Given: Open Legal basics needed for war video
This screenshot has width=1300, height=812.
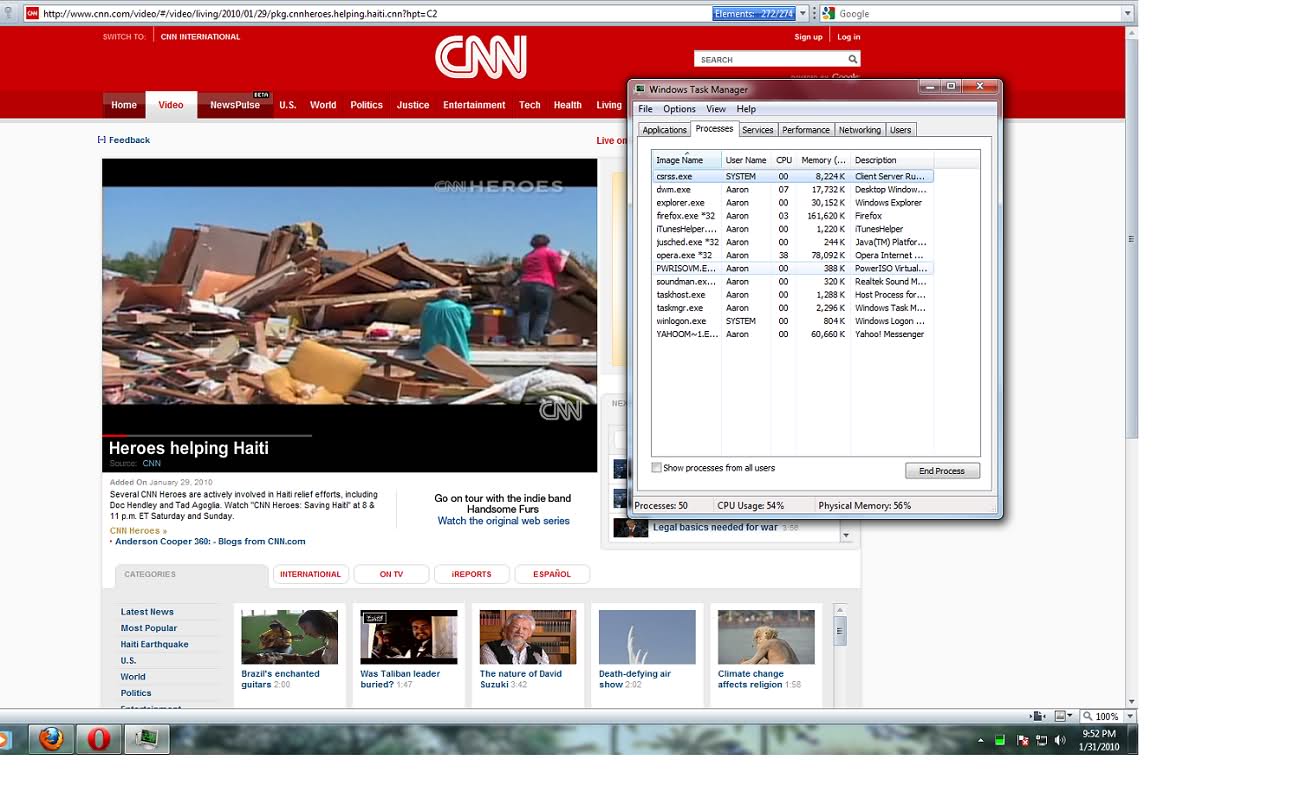Looking at the screenshot, I should click(715, 527).
